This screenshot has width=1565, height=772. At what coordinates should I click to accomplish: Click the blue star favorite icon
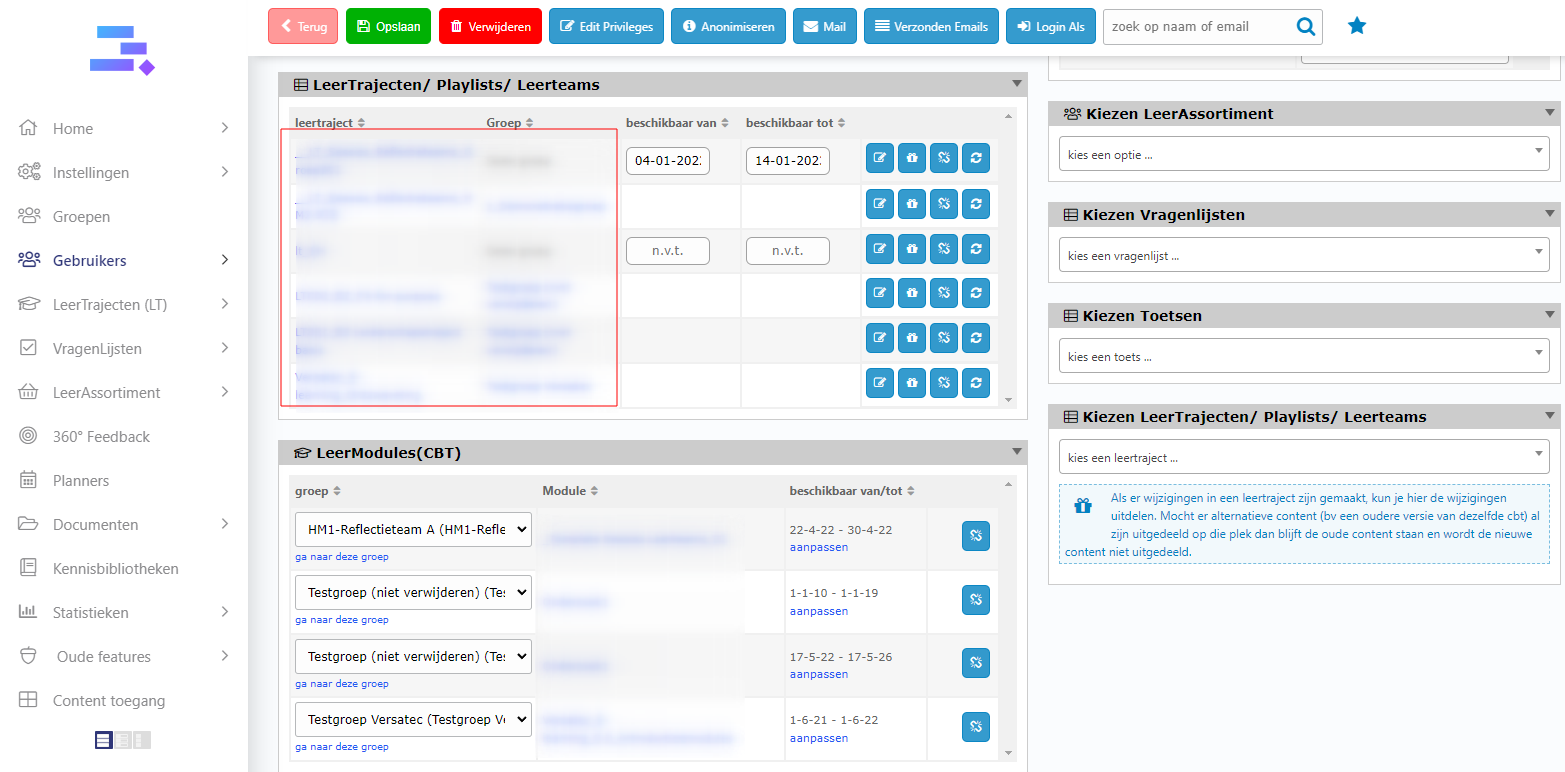tap(1356, 26)
